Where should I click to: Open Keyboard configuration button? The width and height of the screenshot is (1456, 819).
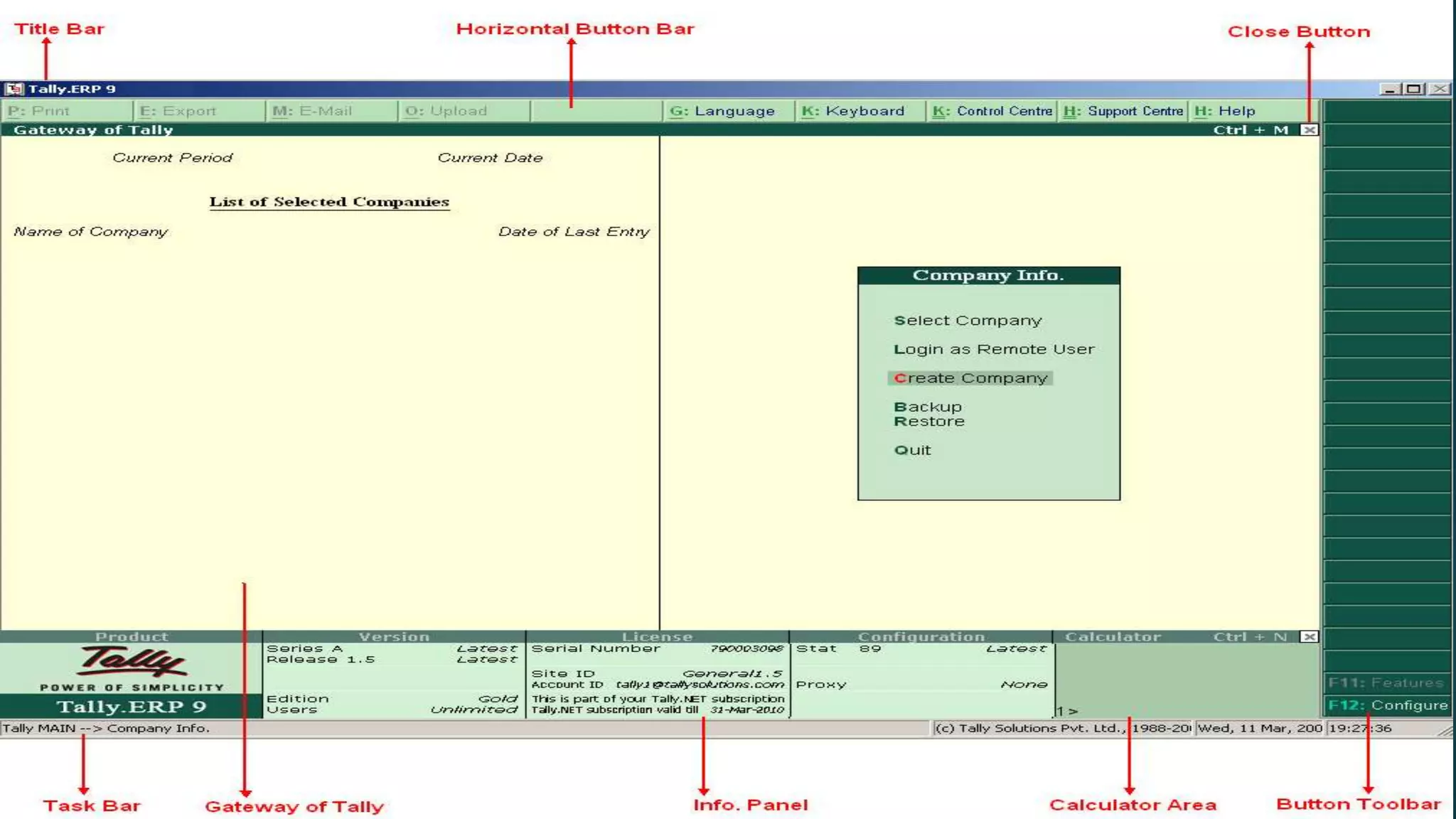click(853, 111)
